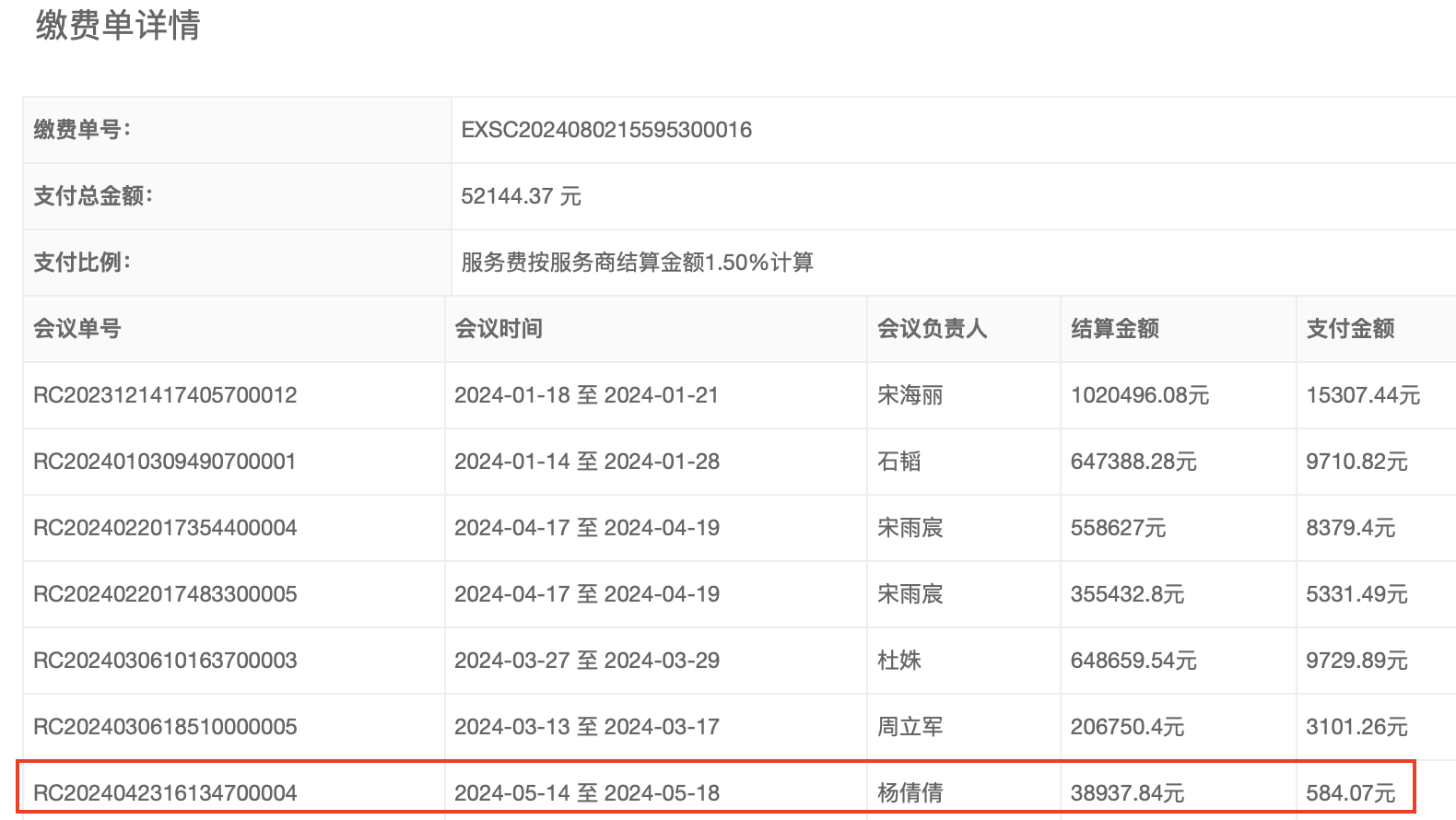The height and width of the screenshot is (820, 1456).
Task: Click the 结算金额 column header
Action: [1115, 329]
